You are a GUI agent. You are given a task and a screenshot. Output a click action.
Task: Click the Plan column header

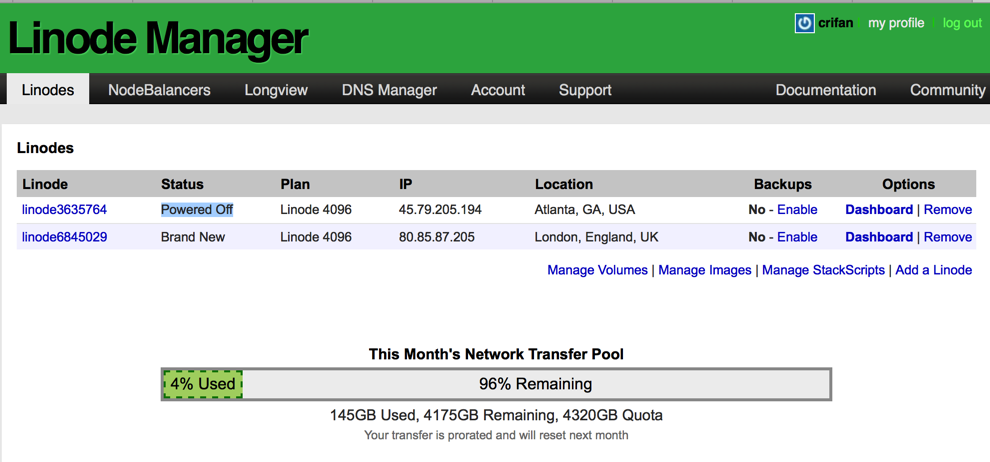[295, 184]
